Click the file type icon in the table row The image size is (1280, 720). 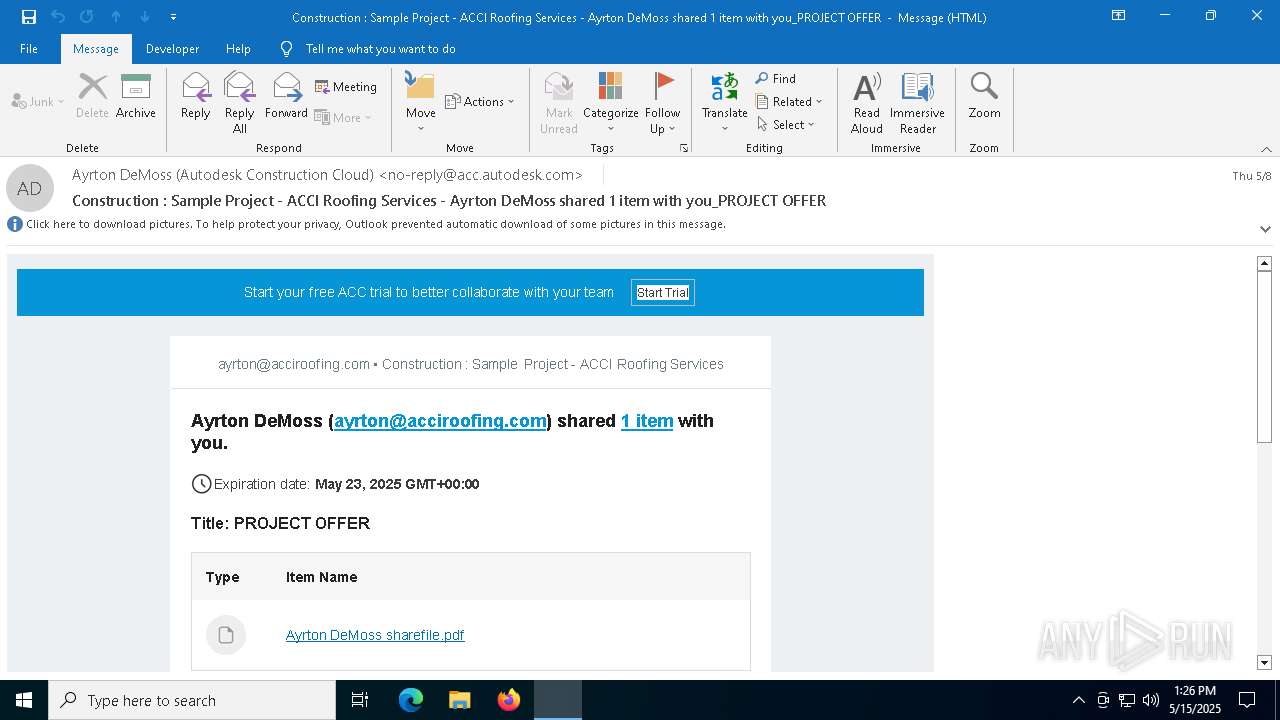(x=226, y=635)
